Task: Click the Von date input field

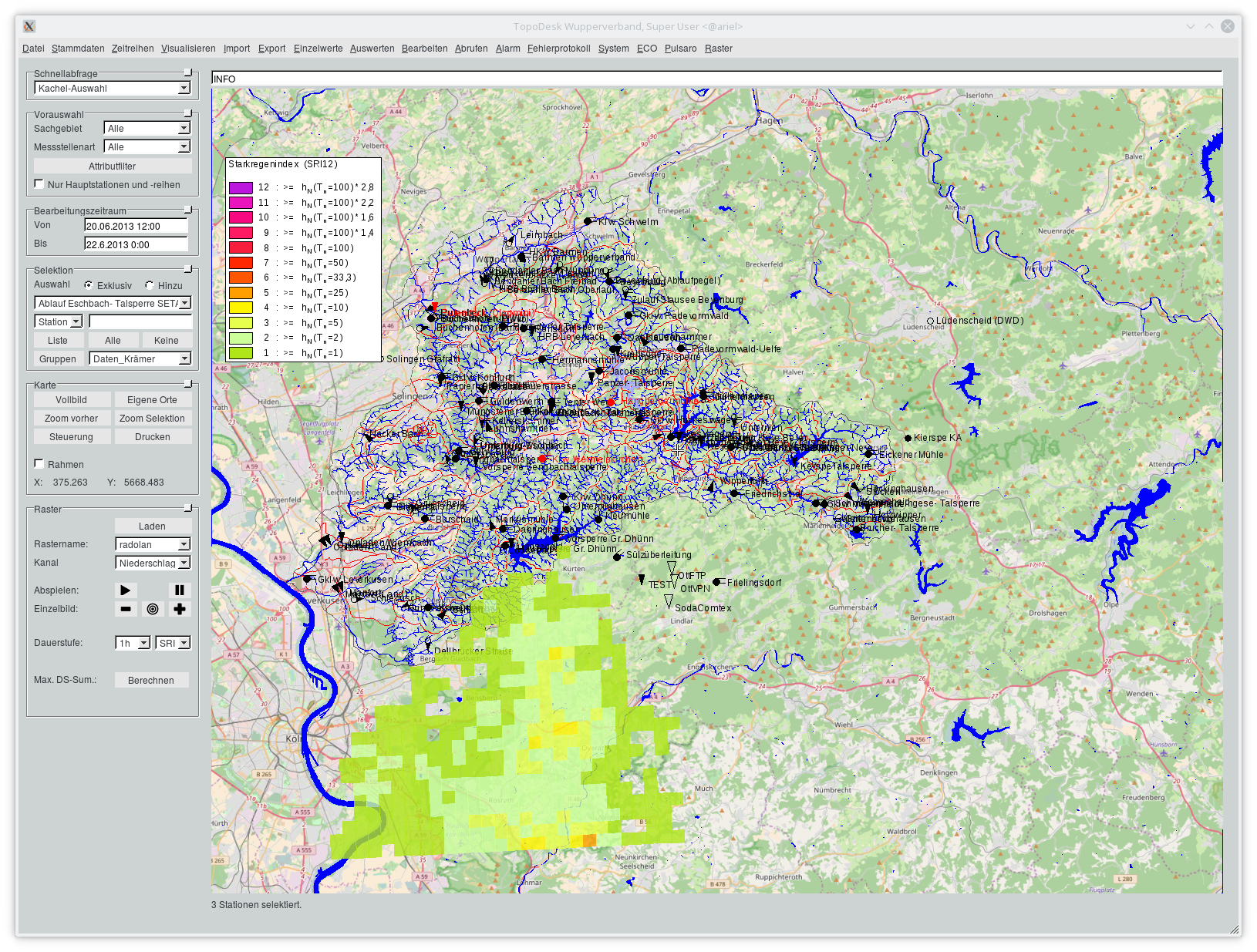Action: pos(136,227)
